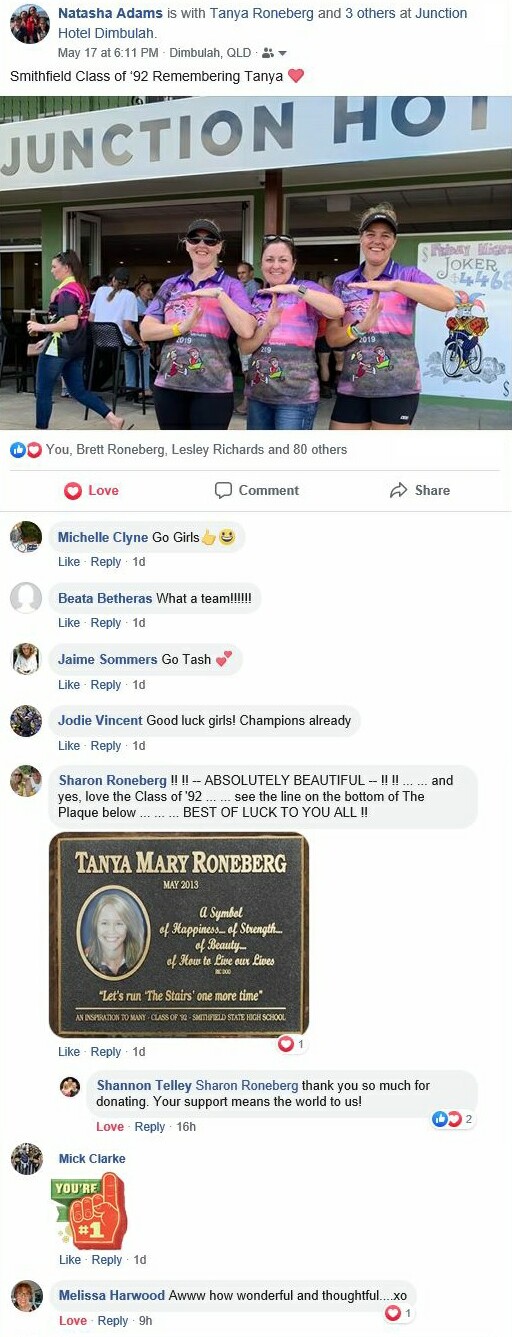View heart reaction on plaque comment

tap(291, 1044)
